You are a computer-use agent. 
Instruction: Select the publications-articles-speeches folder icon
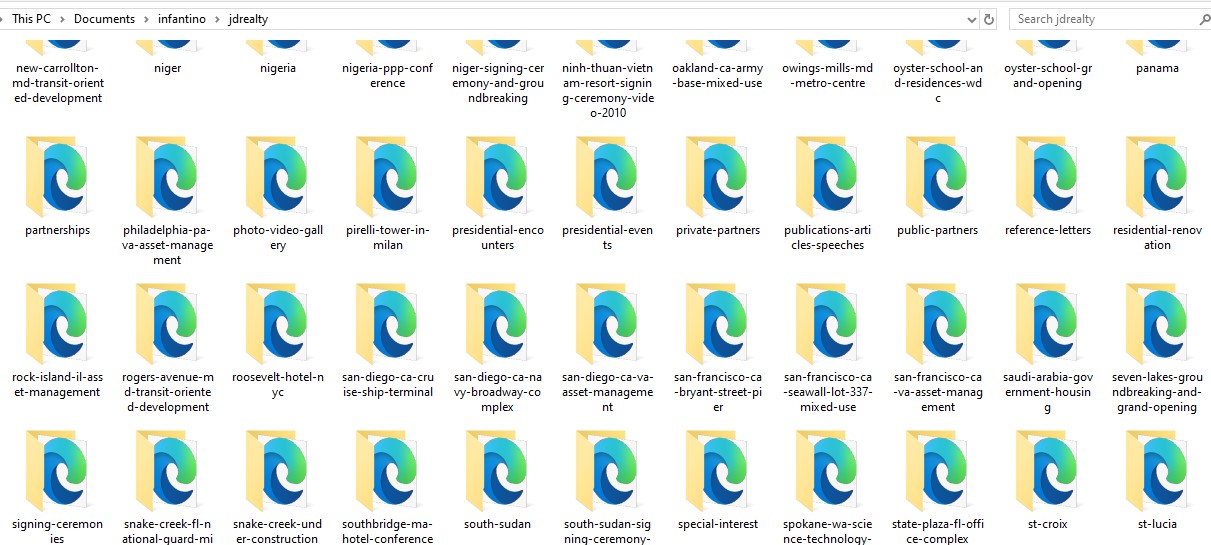pyautogui.click(x=827, y=177)
